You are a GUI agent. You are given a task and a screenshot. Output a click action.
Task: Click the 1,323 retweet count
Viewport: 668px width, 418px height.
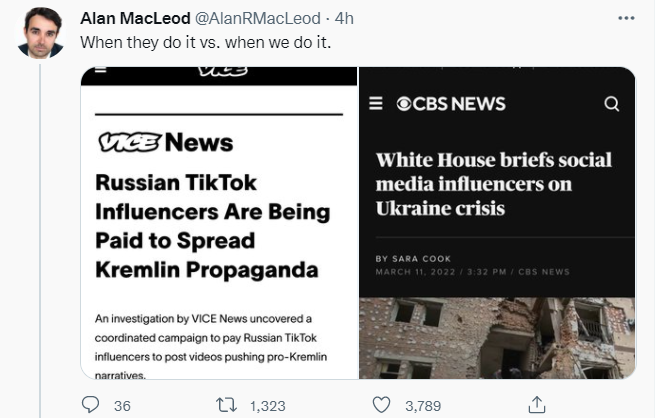click(x=267, y=405)
